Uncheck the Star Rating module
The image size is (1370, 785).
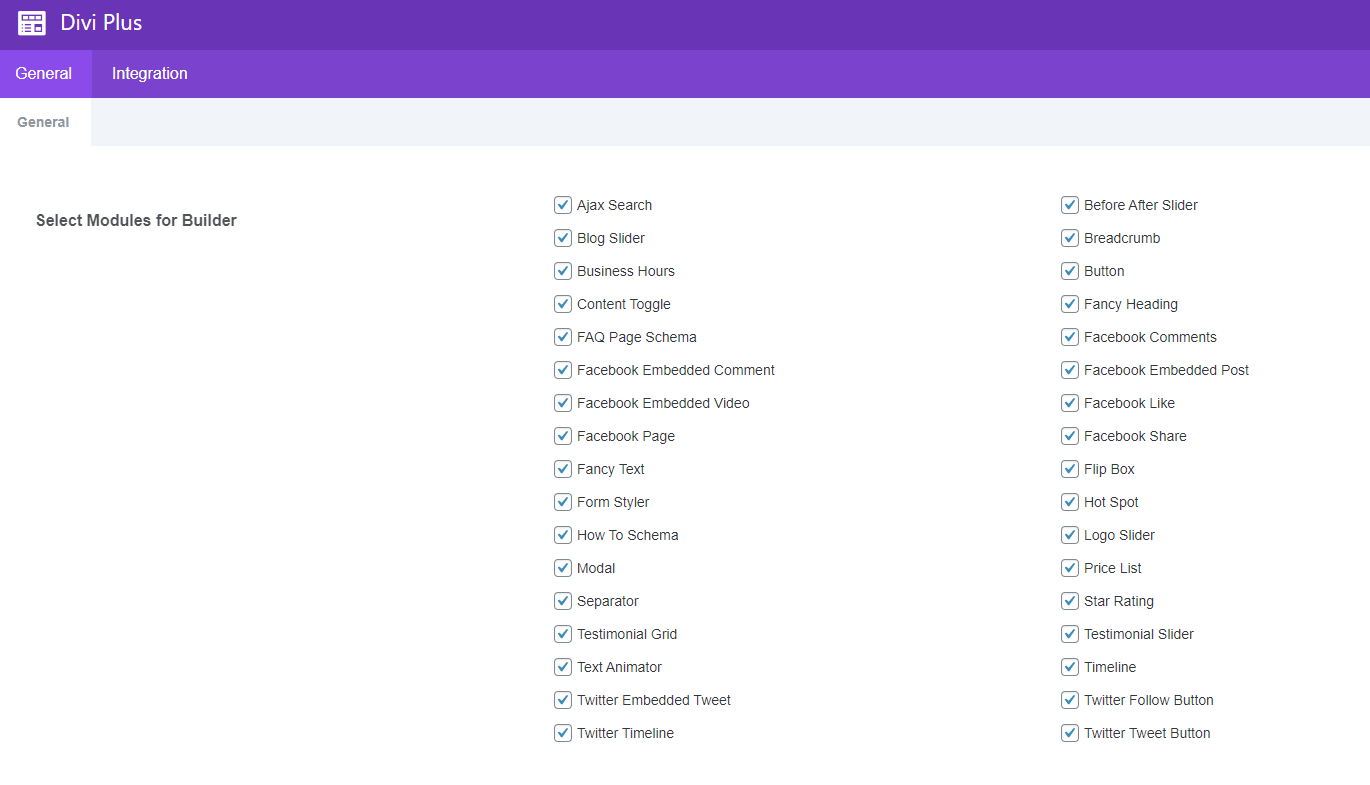coord(1070,601)
